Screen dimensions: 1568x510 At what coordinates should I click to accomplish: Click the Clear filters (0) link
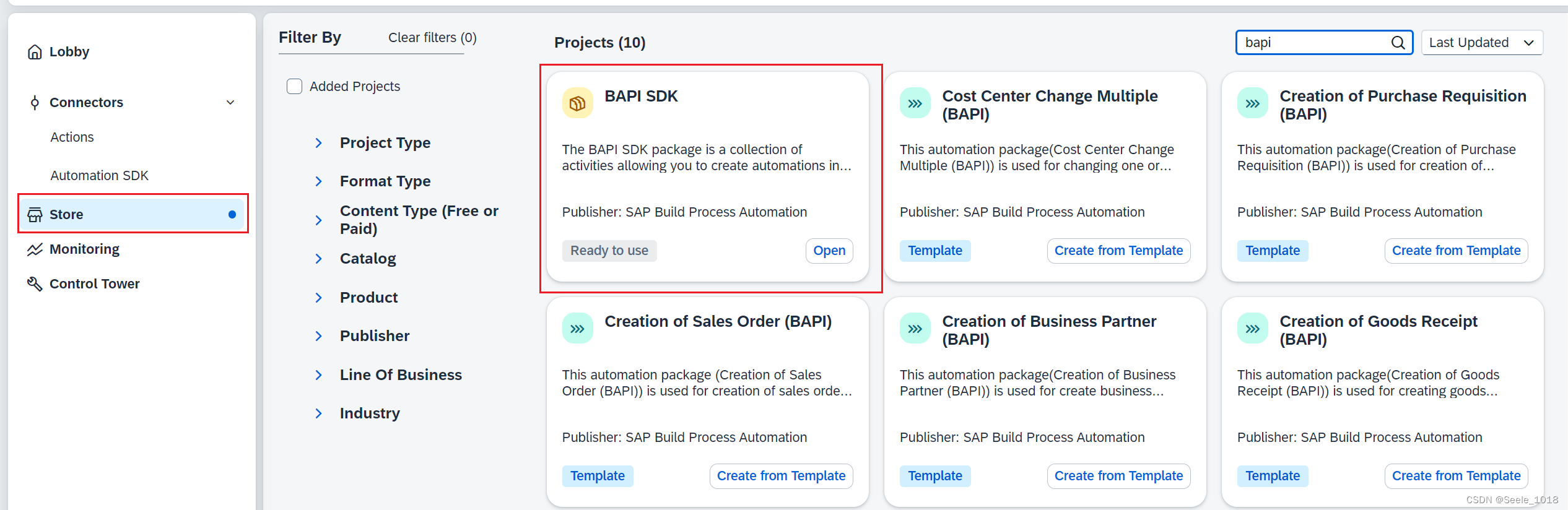432,38
